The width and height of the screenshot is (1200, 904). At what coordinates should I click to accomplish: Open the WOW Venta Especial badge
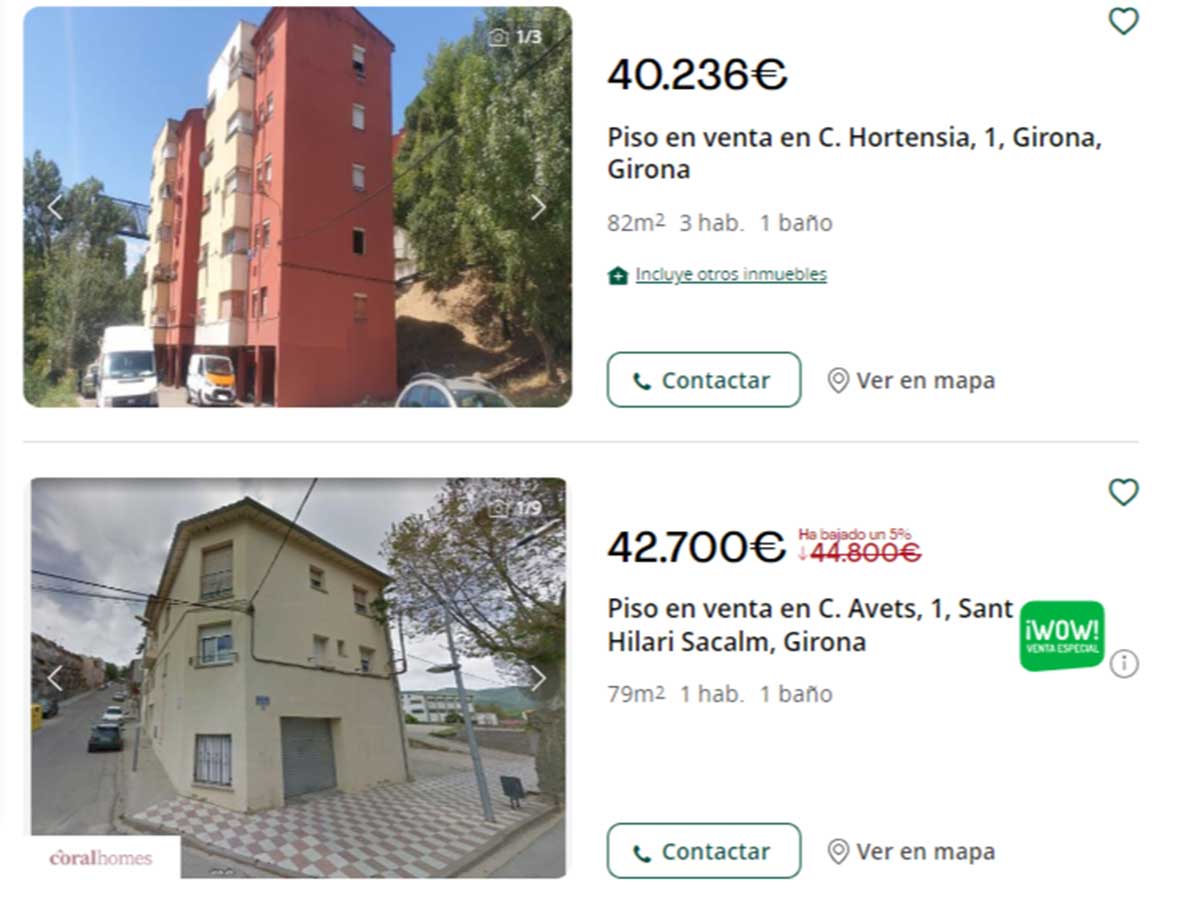[x=1062, y=635]
